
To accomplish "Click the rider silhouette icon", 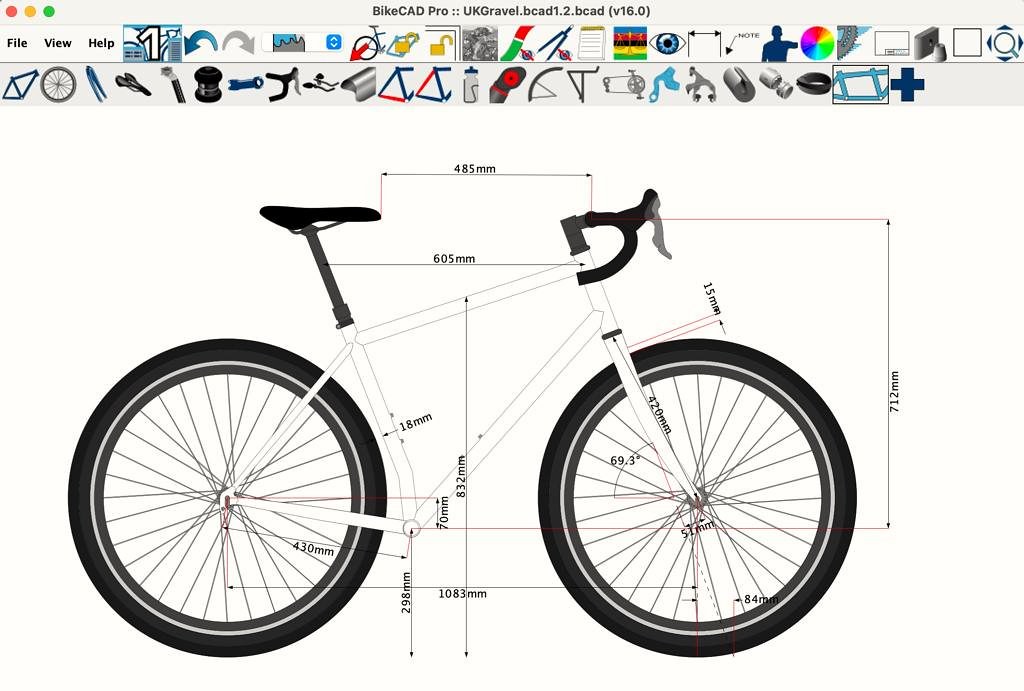I will (781, 44).
